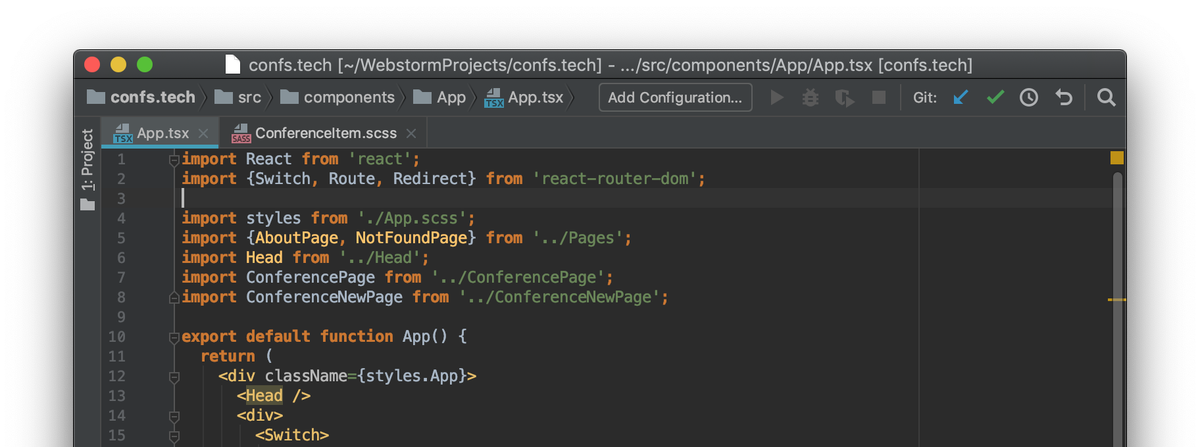1200x447 pixels.
Task: Collapse the imports fold on line 1
Action: tap(174, 159)
